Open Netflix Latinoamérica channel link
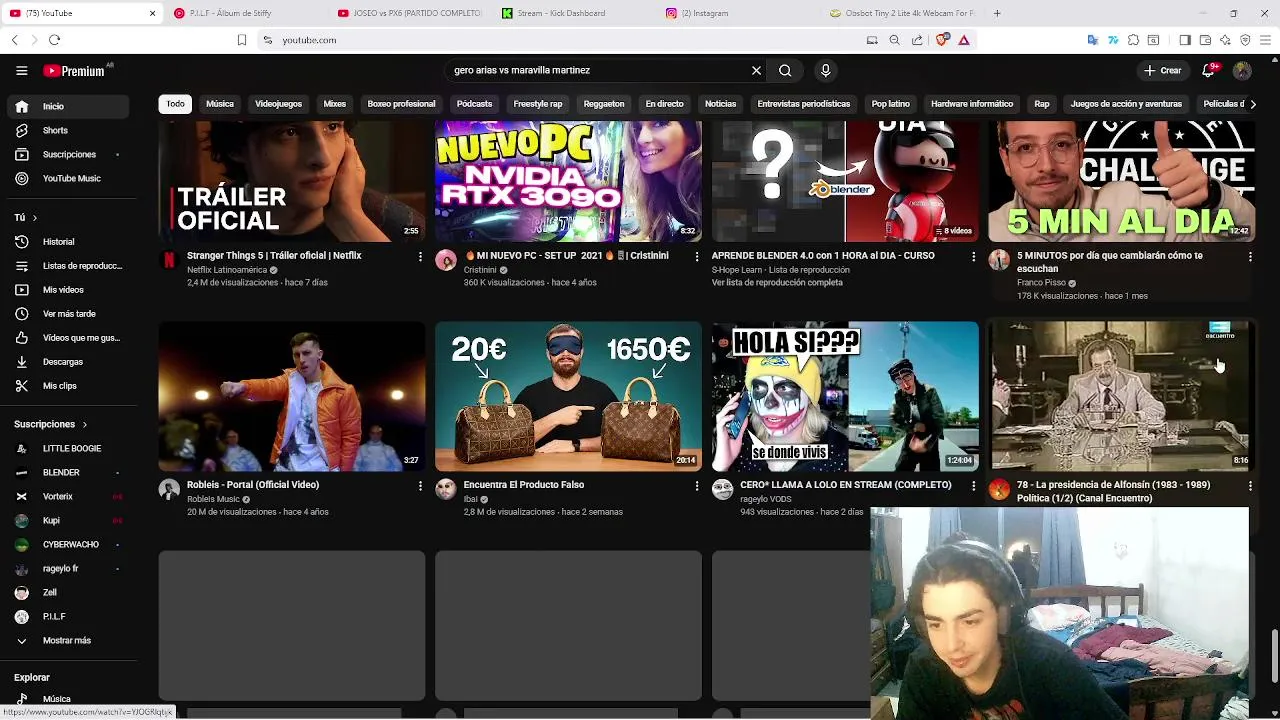The height and width of the screenshot is (720, 1280). [227, 270]
